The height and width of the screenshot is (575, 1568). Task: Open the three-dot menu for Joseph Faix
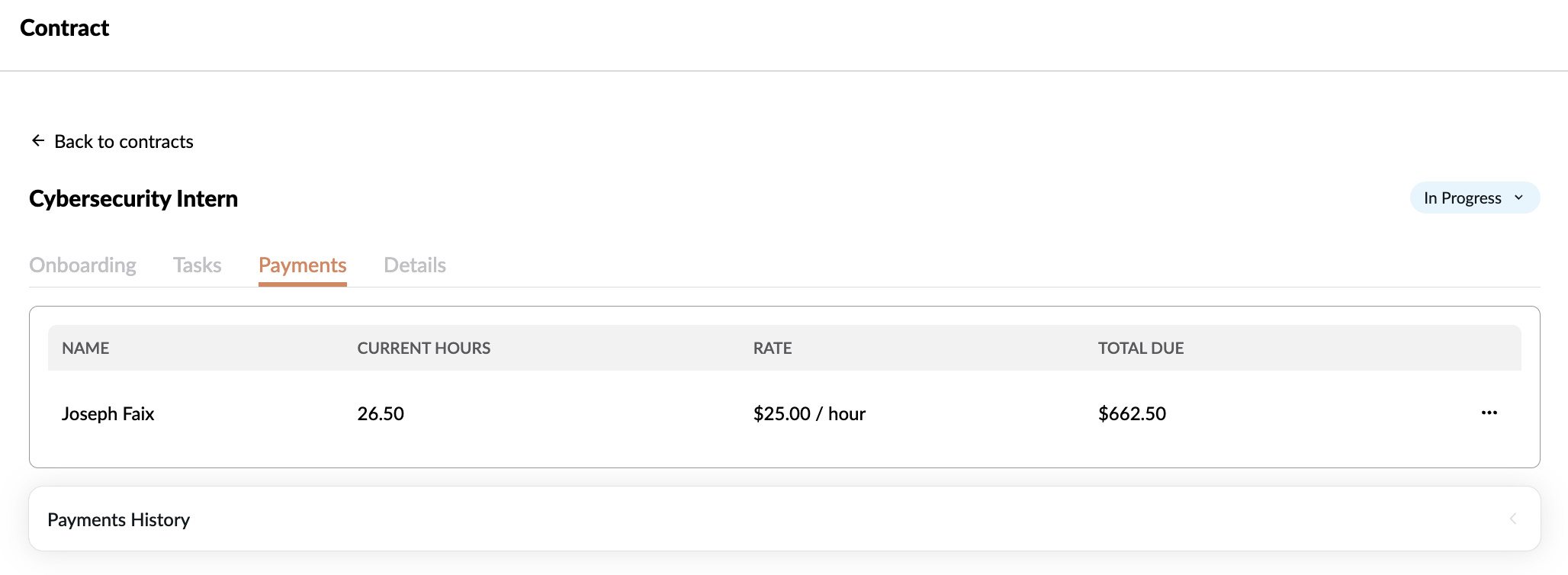1489,413
